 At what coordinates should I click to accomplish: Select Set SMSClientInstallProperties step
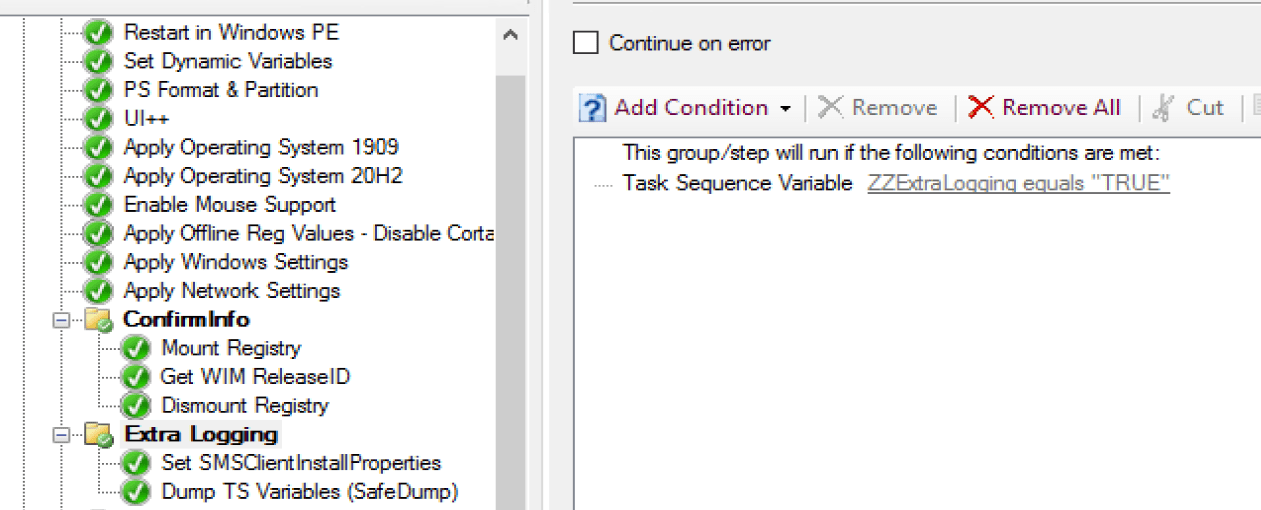pos(300,463)
